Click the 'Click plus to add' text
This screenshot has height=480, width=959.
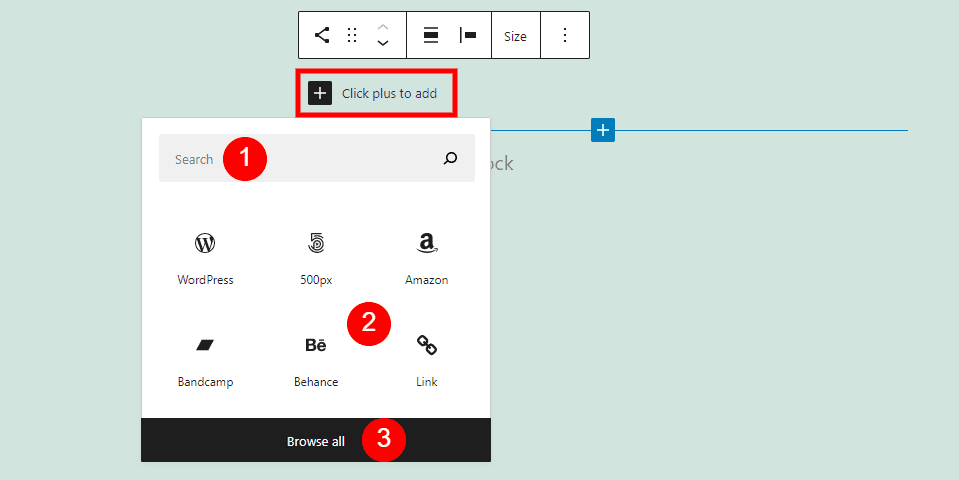coord(390,94)
